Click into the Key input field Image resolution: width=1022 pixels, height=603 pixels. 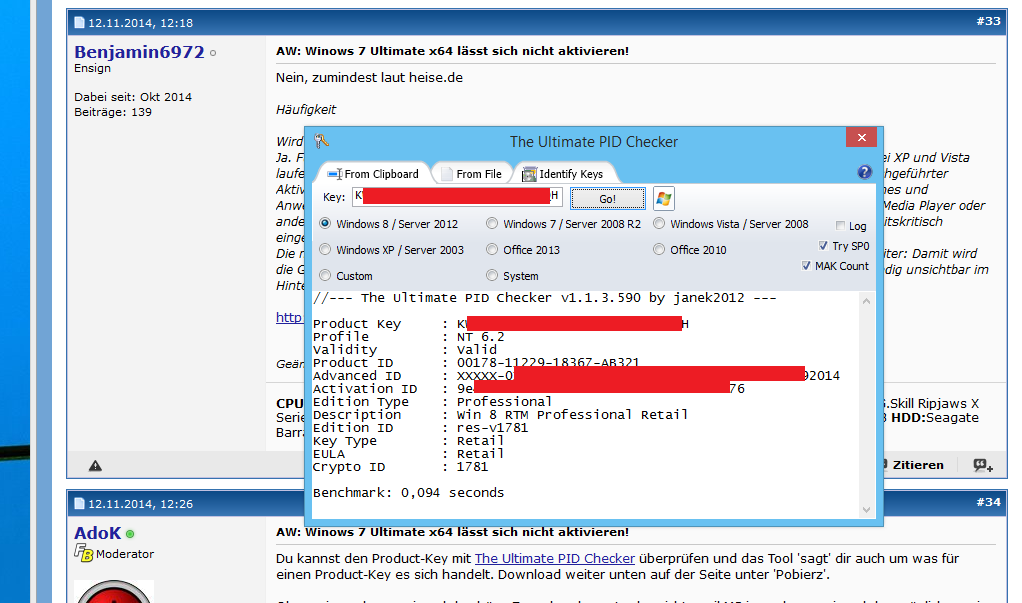[x=457, y=196]
